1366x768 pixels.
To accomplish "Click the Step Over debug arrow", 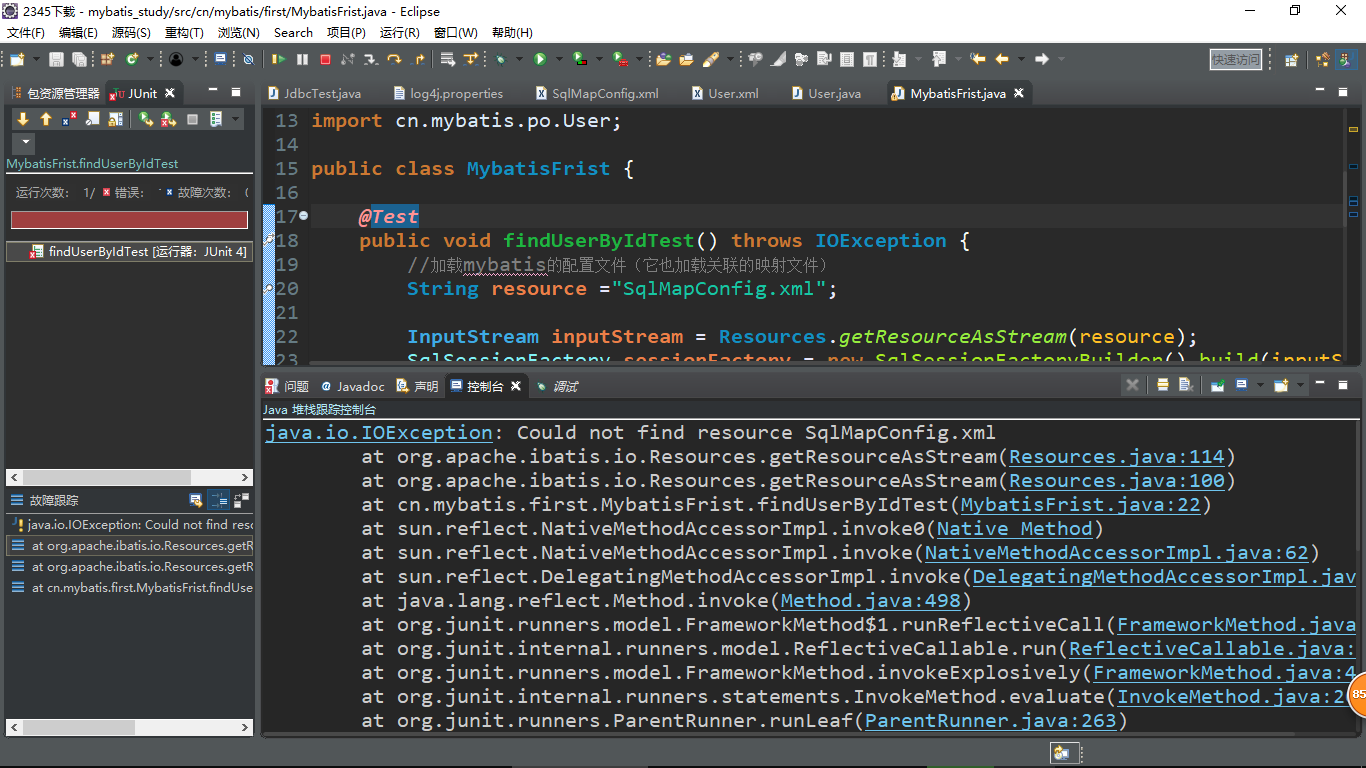I will pos(394,60).
